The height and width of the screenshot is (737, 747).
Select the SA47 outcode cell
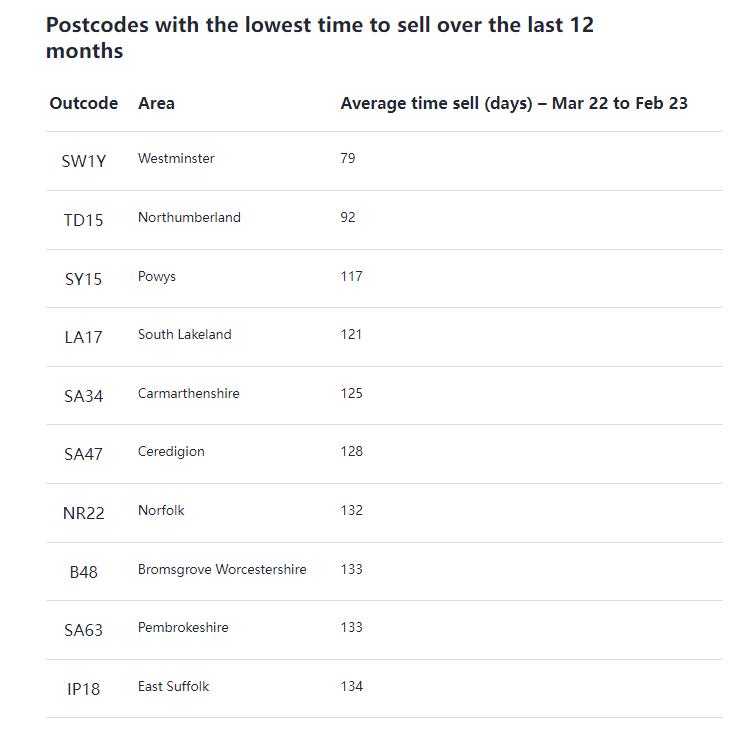tap(83, 453)
